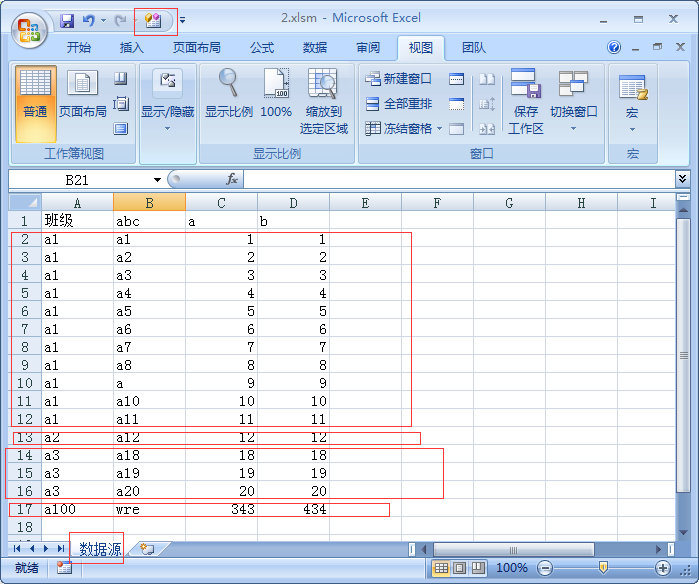This screenshot has height=584, width=699.
Task: Open the 团队 tab
Action: click(x=473, y=48)
